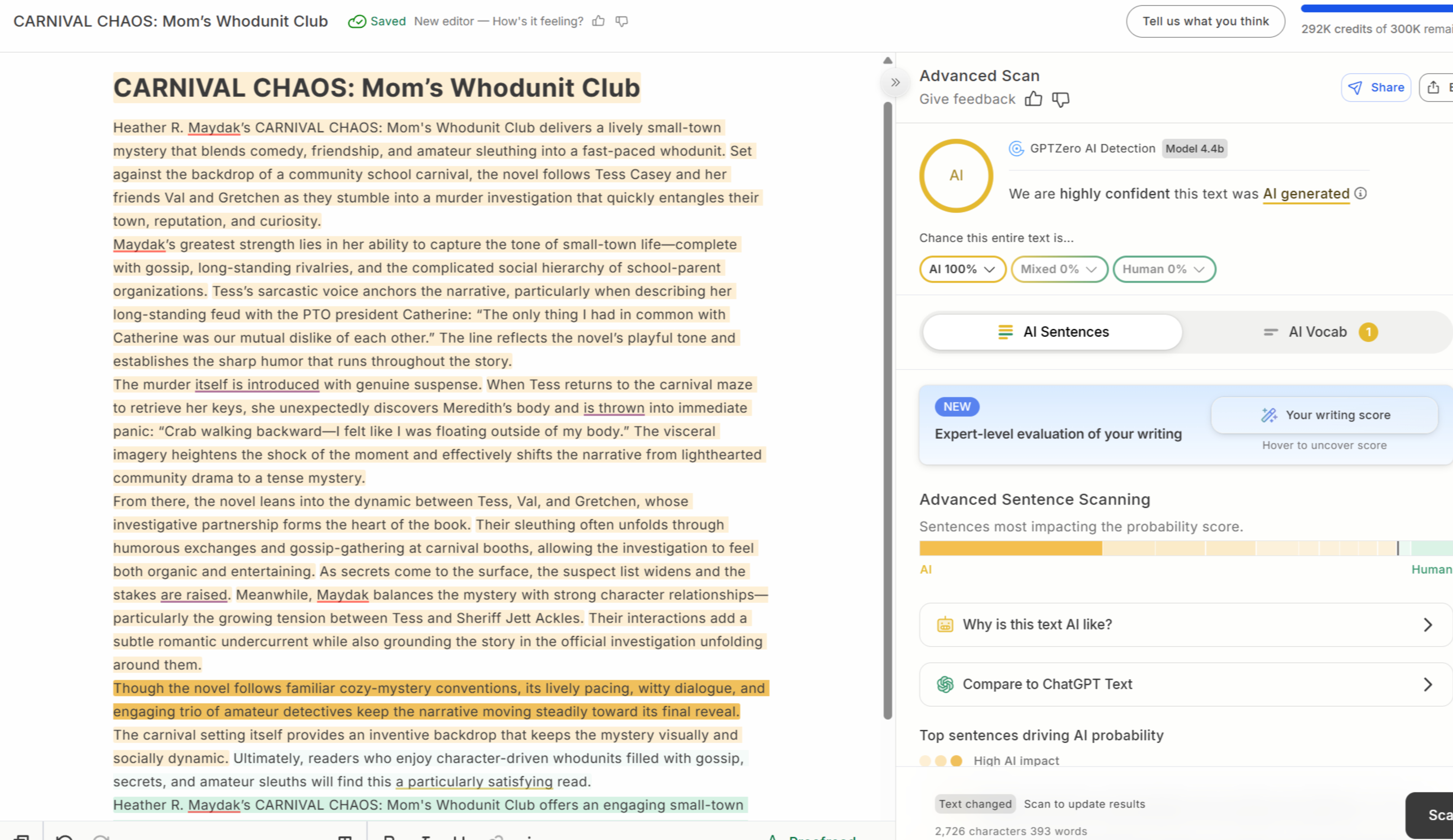
Task: Click the Your writing score button
Action: point(1324,415)
